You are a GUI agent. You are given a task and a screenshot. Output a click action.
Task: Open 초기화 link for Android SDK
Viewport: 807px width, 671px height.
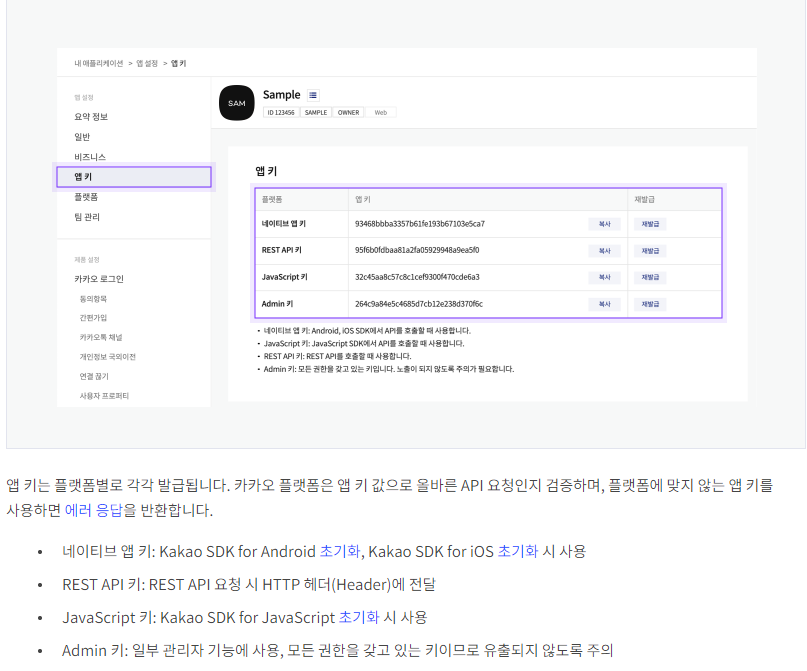[340, 551]
